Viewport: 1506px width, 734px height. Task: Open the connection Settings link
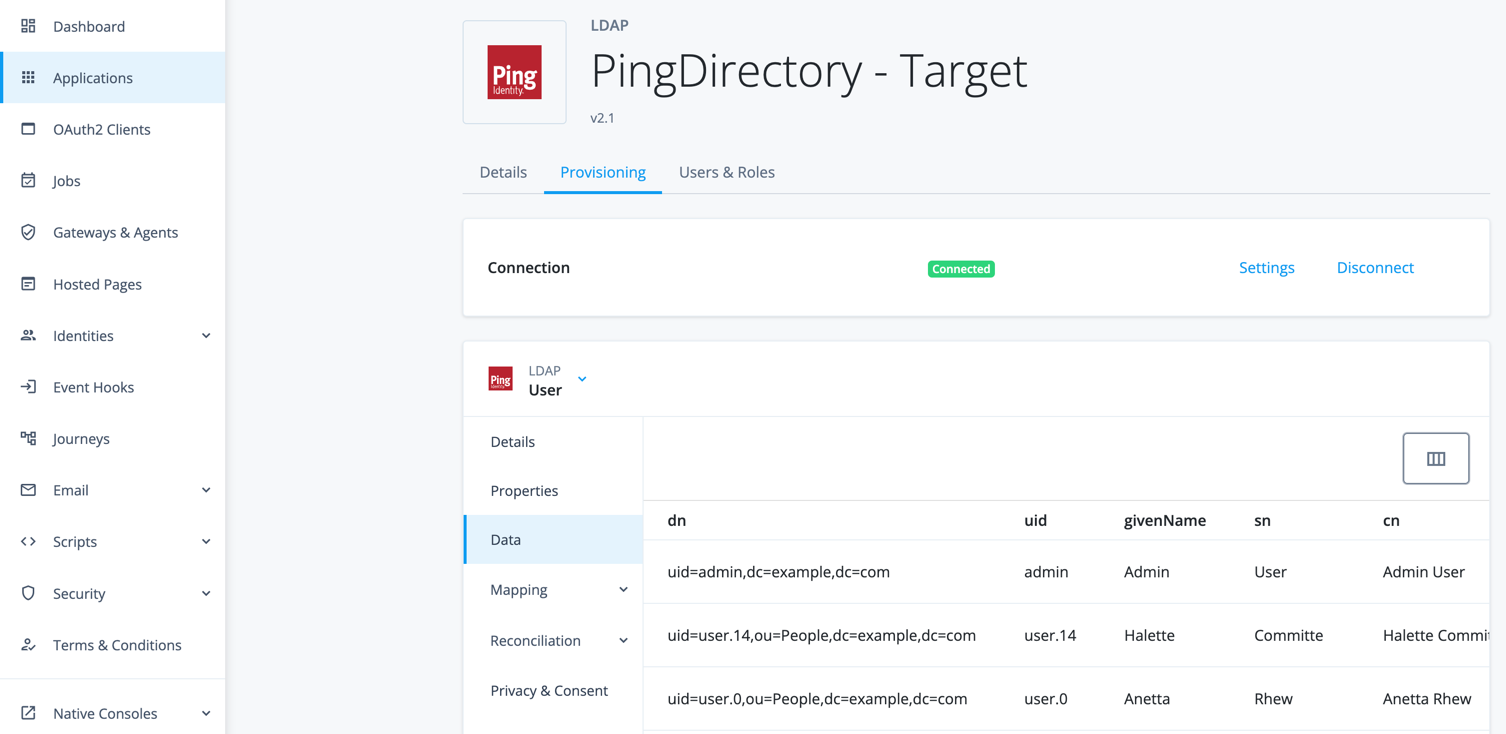pyautogui.click(x=1266, y=267)
